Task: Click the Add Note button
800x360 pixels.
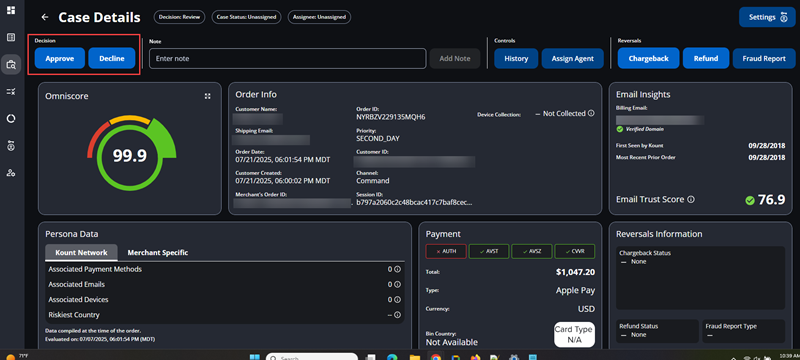Action: click(x=455, y=59)
